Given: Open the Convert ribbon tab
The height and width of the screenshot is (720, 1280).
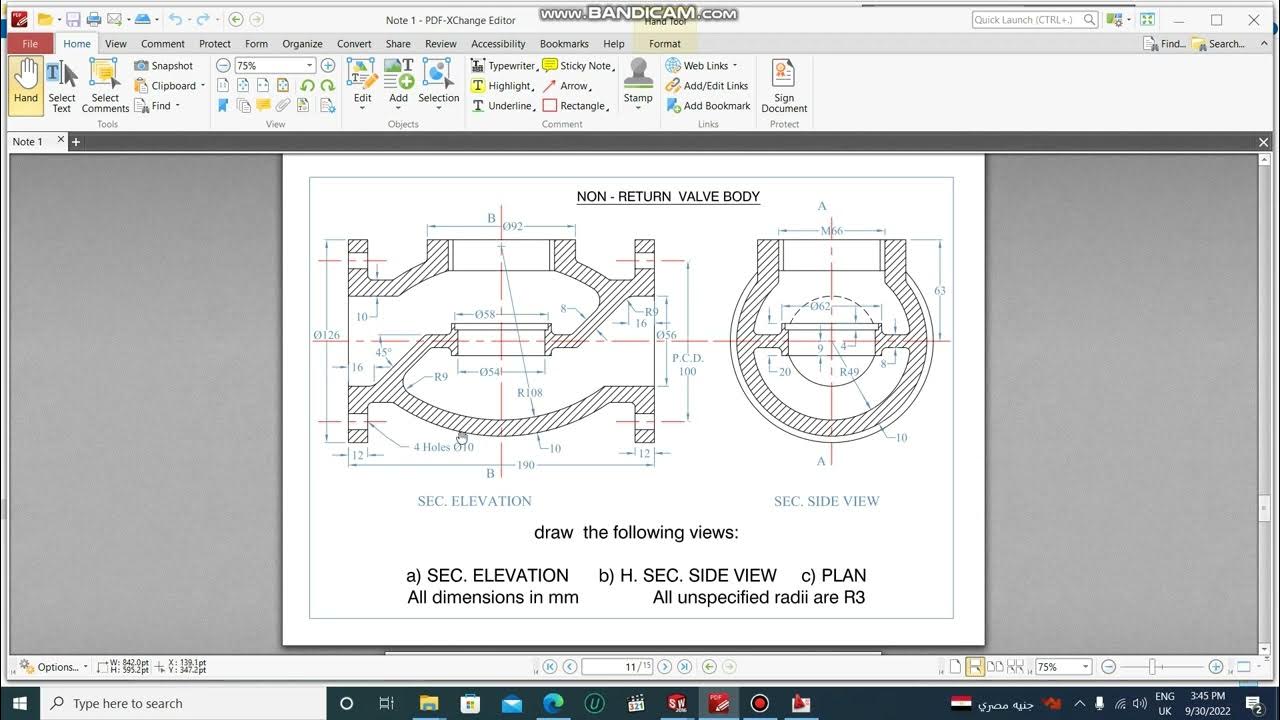Looking at the screenshot, I should click(354, 44).
